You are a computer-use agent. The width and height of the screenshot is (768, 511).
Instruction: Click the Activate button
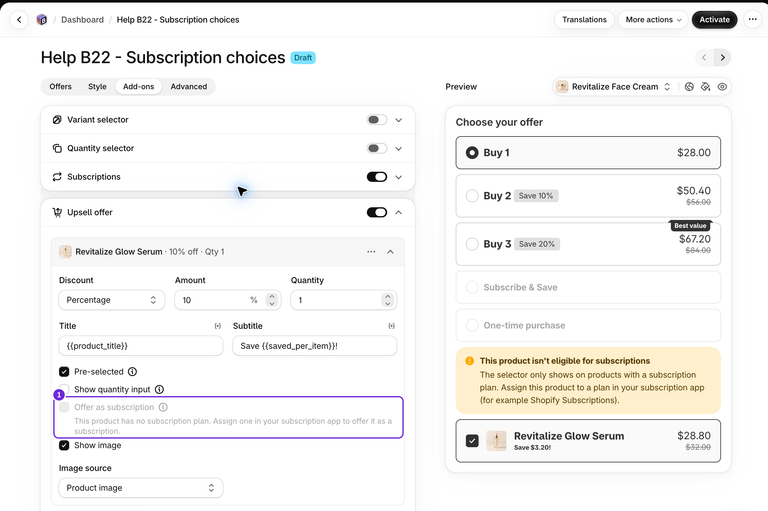tap(715, 20)
